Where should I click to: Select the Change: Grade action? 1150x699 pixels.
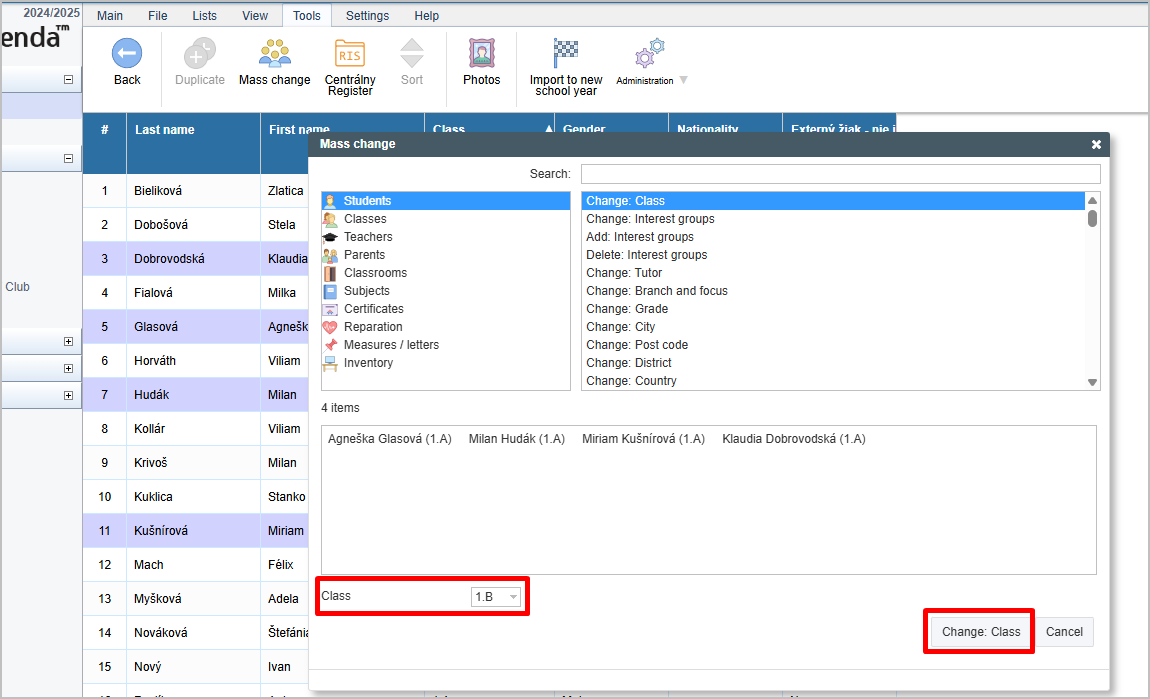[x=833, y=309]
